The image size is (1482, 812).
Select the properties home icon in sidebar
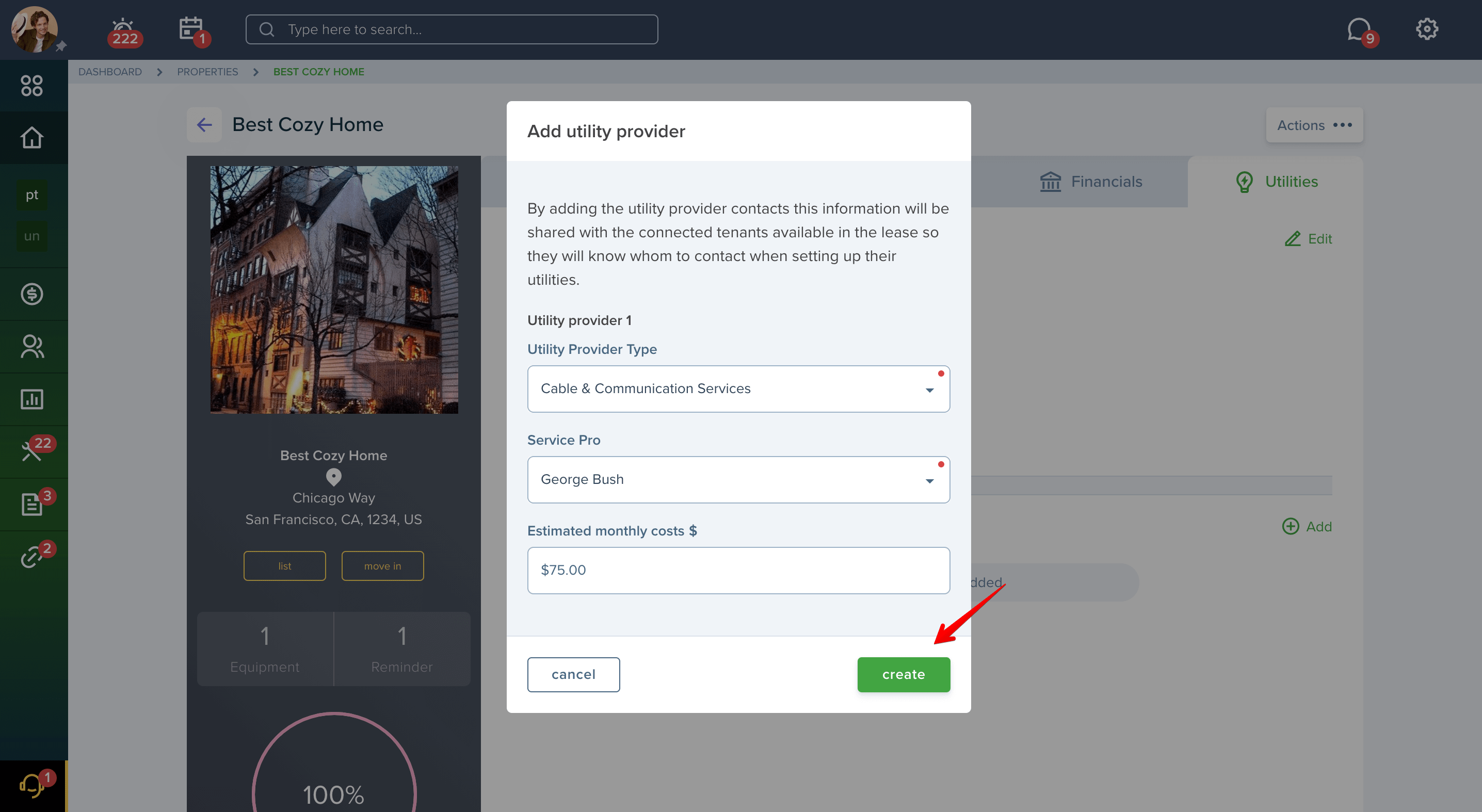click(31, 137)
